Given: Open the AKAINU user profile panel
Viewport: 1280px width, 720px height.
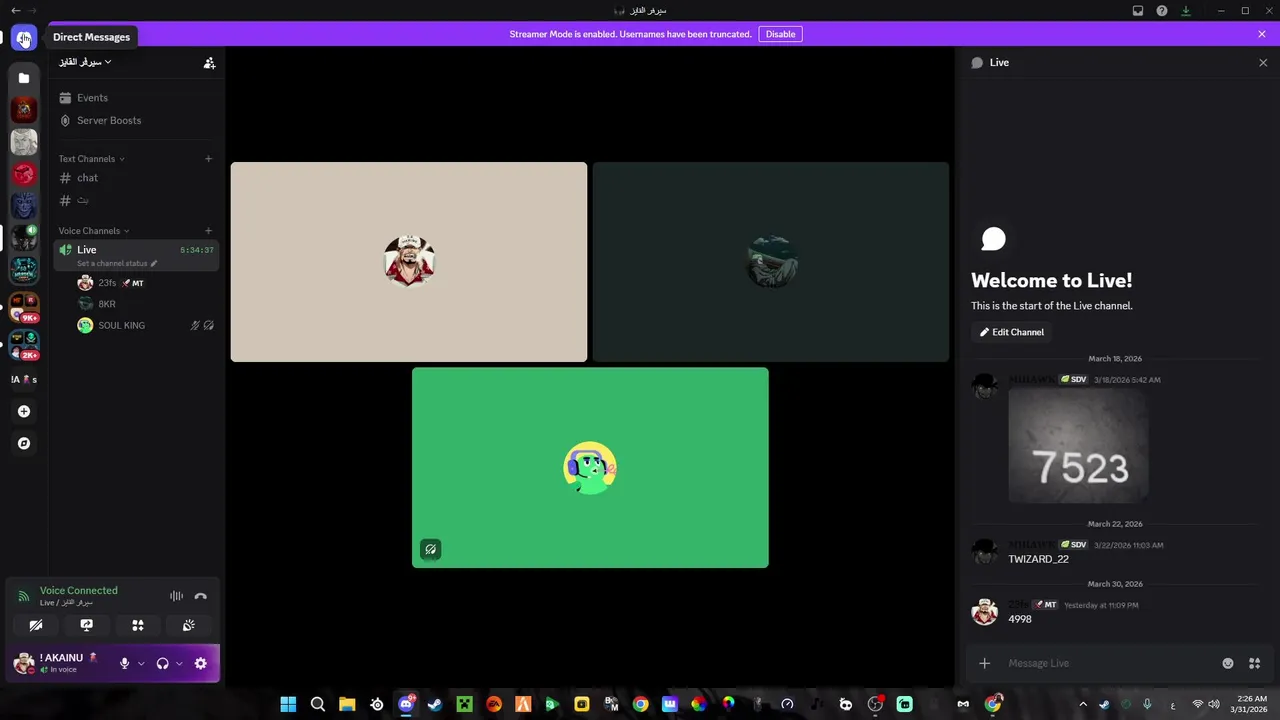Looking at the screenshot, I should point(61,663).
